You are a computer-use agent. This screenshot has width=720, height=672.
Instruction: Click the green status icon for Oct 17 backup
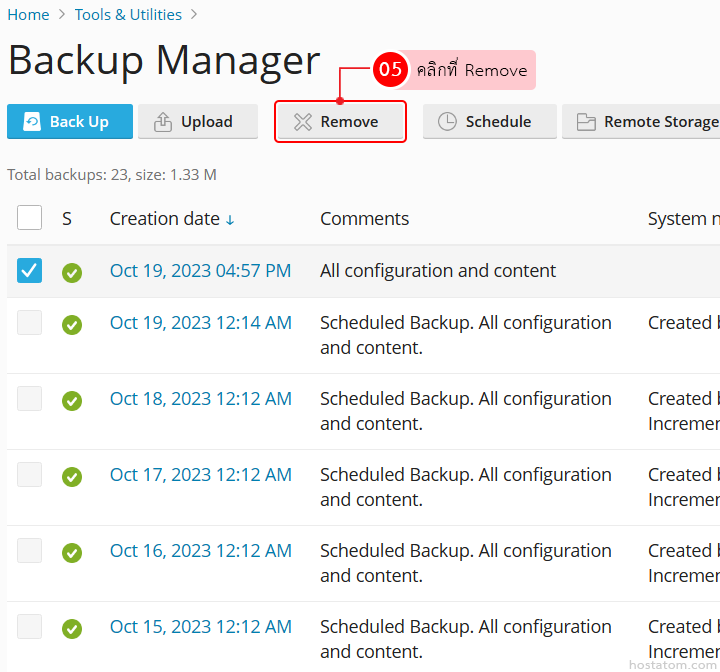tap(72, 476)
